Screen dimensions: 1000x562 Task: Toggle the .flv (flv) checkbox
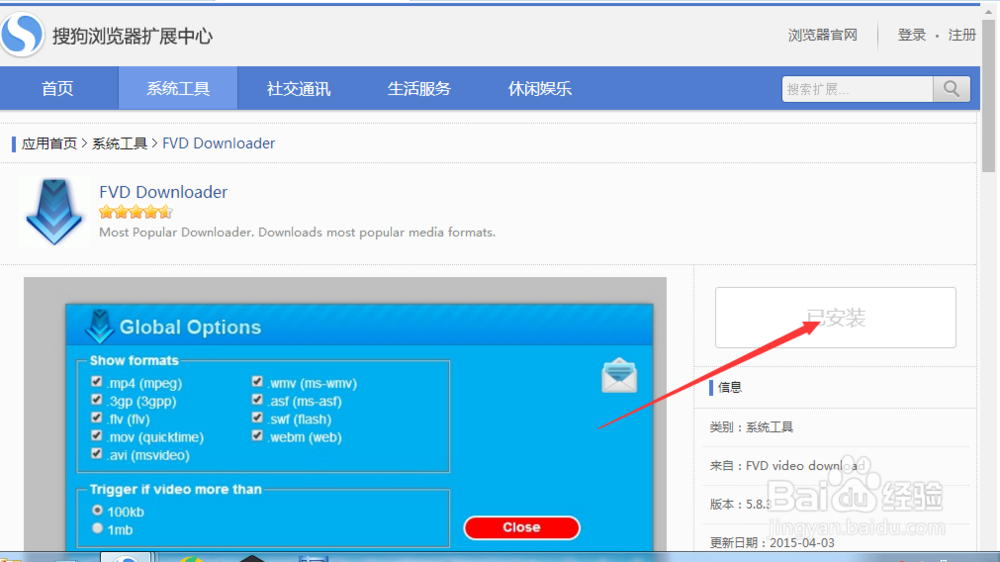(x=96, y=417)
